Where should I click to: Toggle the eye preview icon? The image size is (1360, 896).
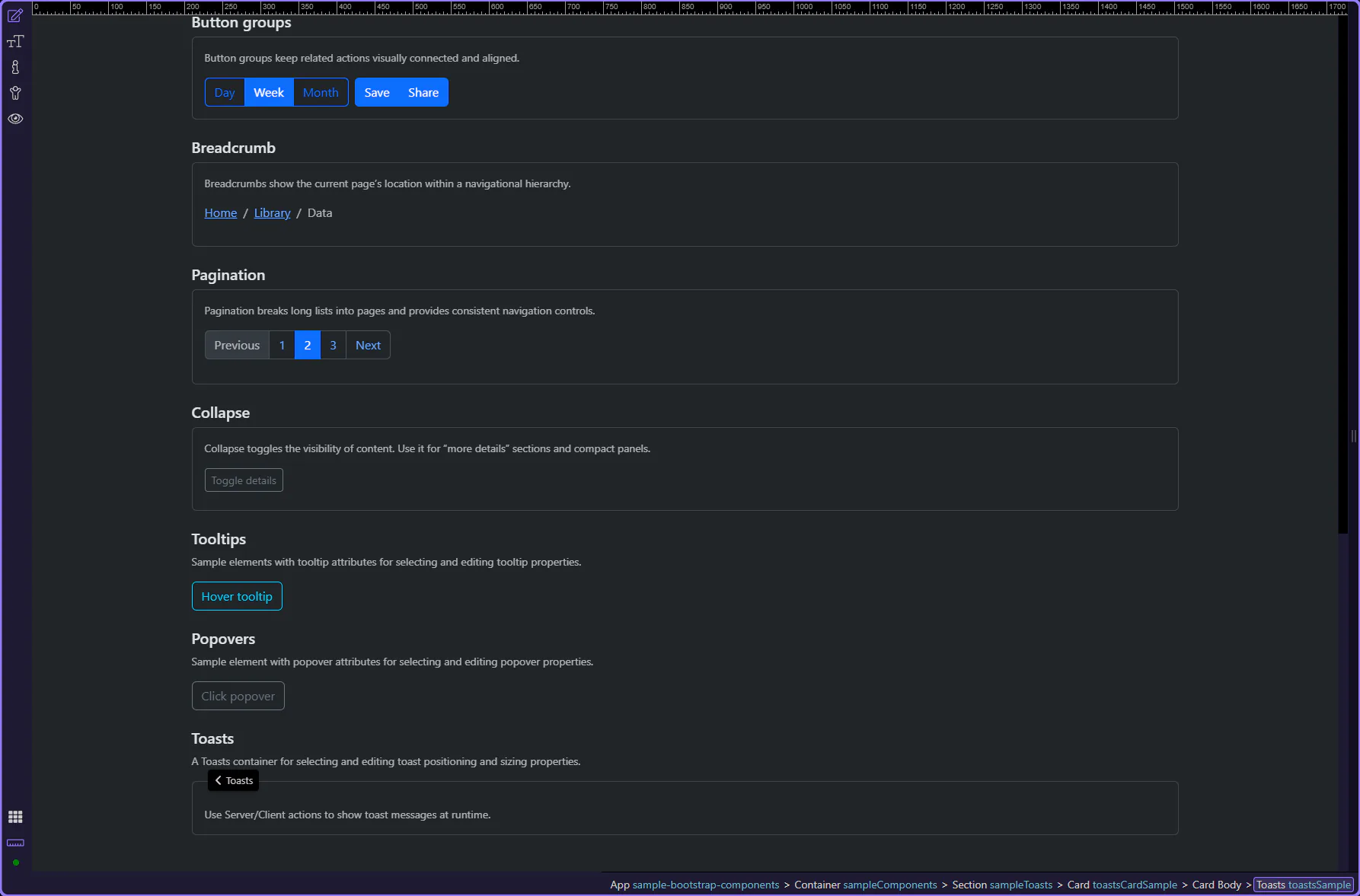pos(15,119)
